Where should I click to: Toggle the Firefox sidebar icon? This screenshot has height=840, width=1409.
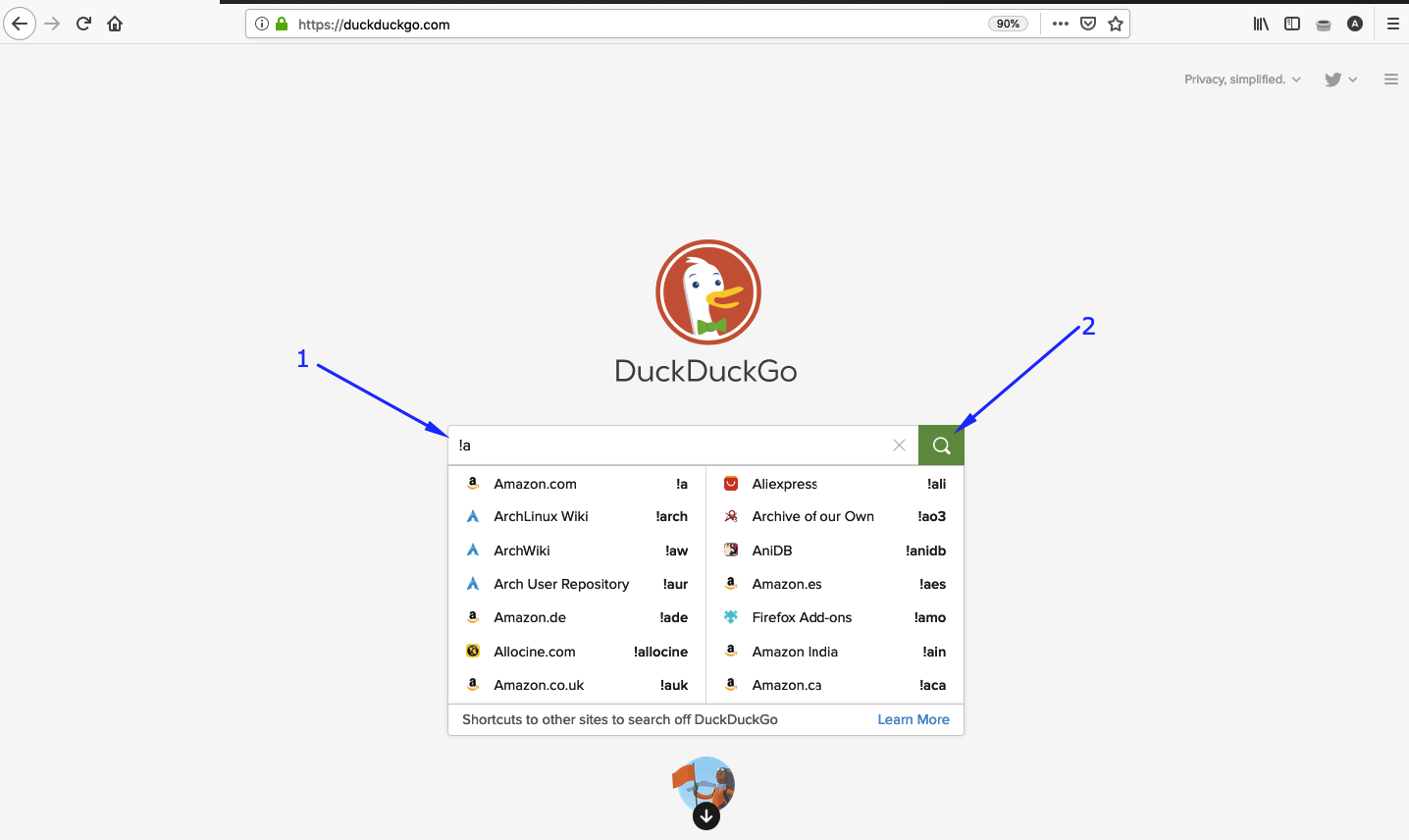[x=1291, y=23]
